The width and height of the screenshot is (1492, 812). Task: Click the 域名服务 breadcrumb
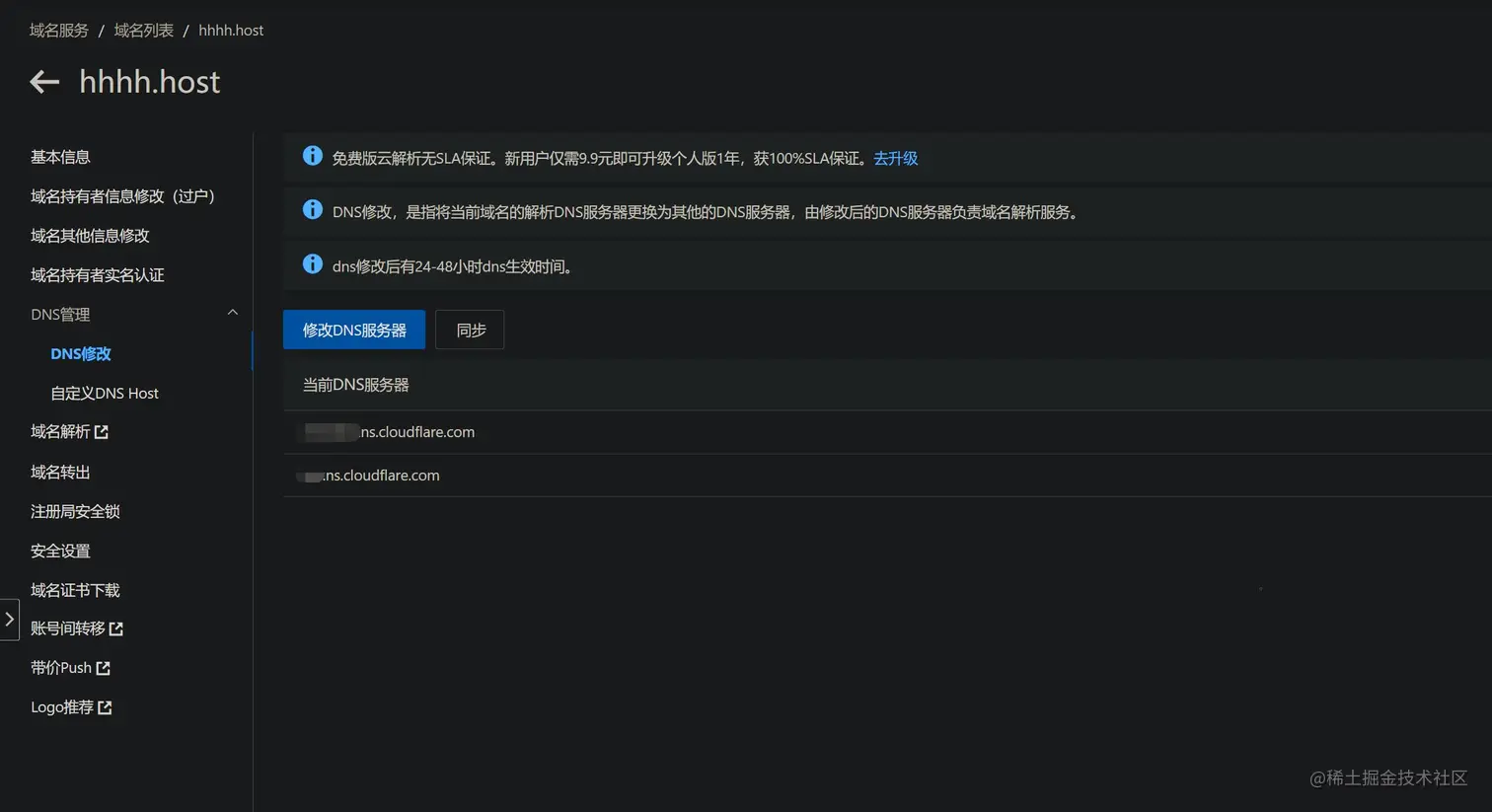coord(59,31)
